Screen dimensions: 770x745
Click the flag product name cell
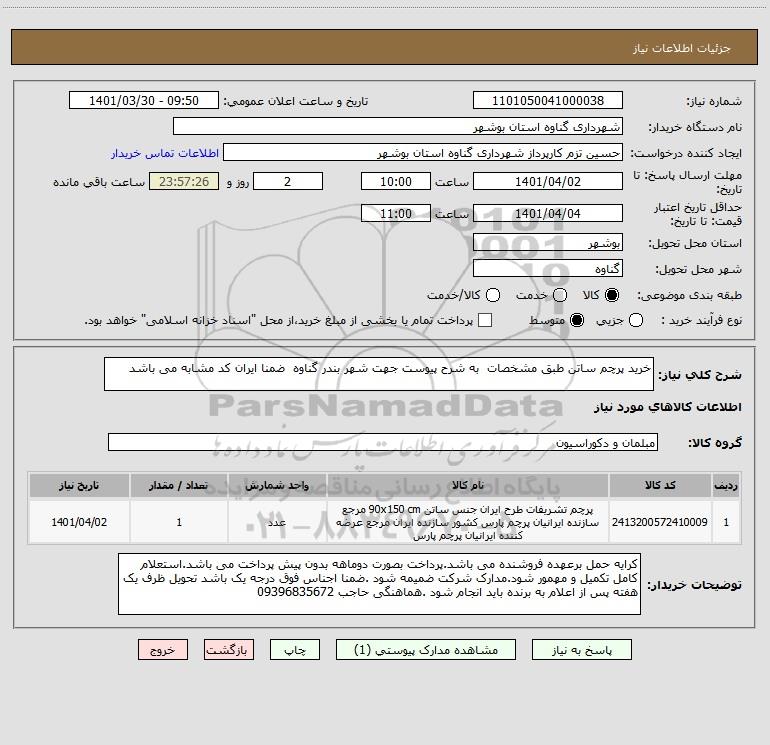tap(468, 522)
